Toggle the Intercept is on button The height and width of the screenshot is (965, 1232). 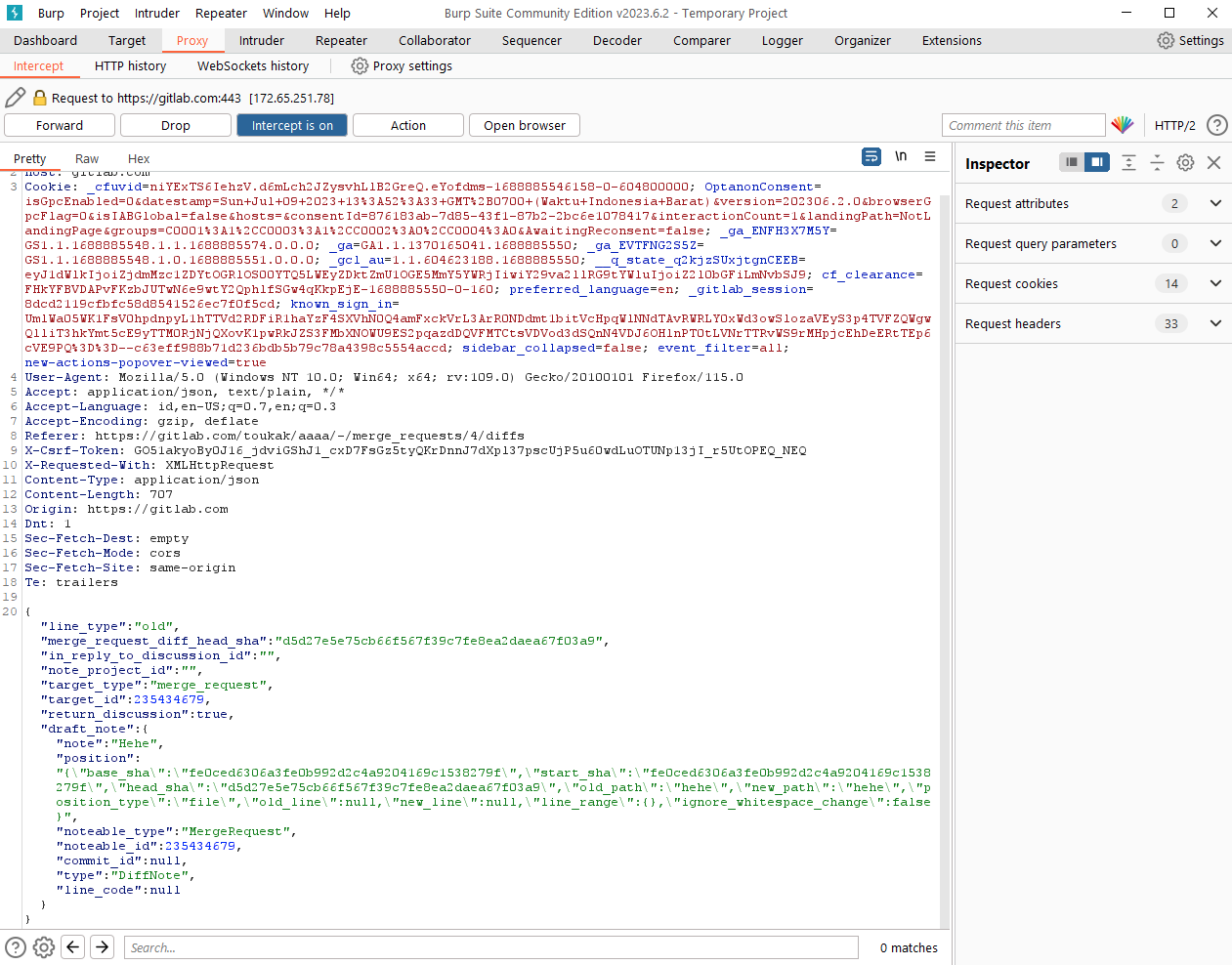[x=292, y=125]
